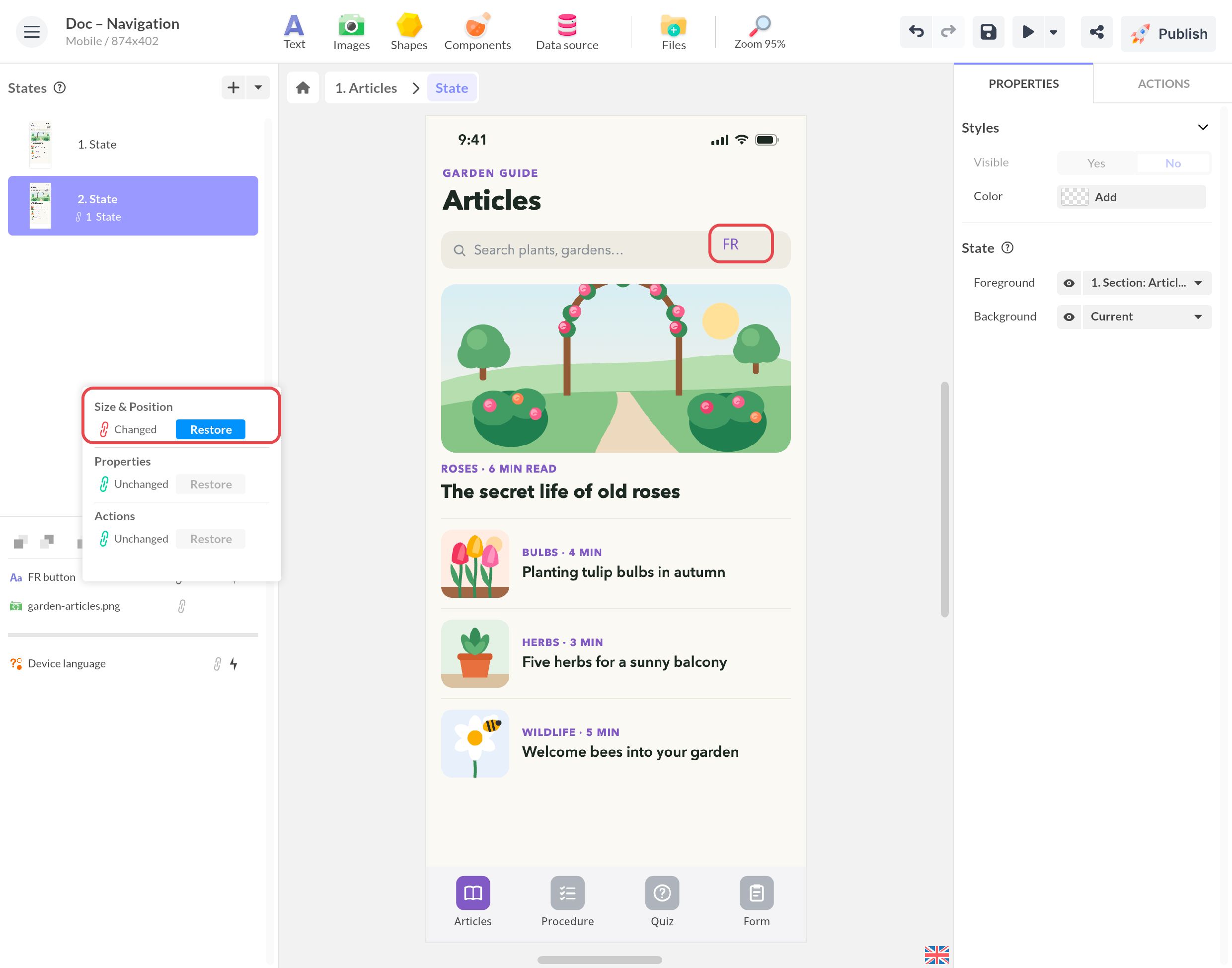Click the Color Add swatch

1131,197
